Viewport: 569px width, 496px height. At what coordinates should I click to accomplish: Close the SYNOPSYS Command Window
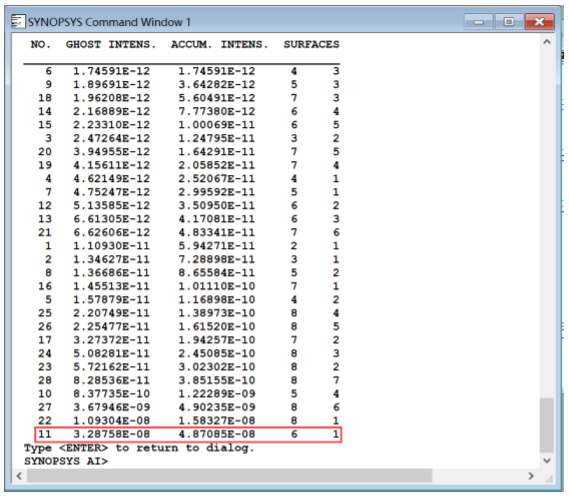540,22
